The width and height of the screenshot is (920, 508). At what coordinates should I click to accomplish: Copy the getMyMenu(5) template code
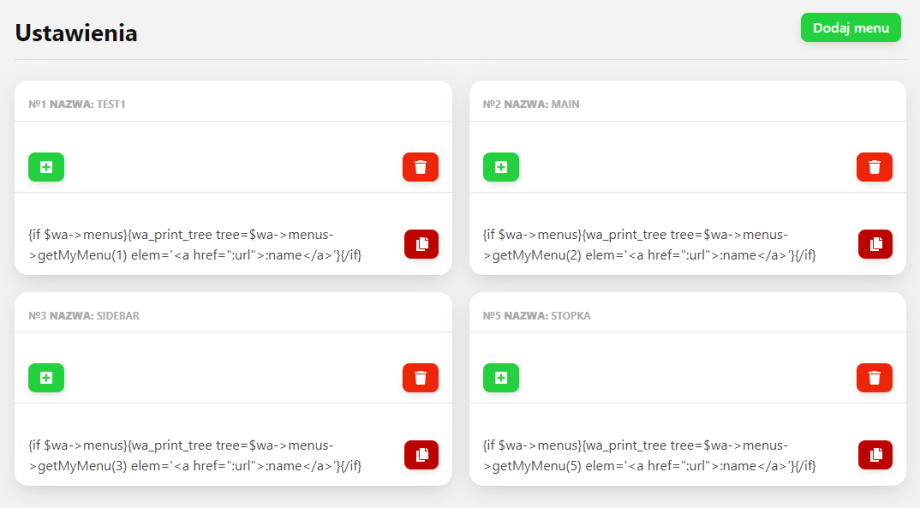tap(875, 455)
